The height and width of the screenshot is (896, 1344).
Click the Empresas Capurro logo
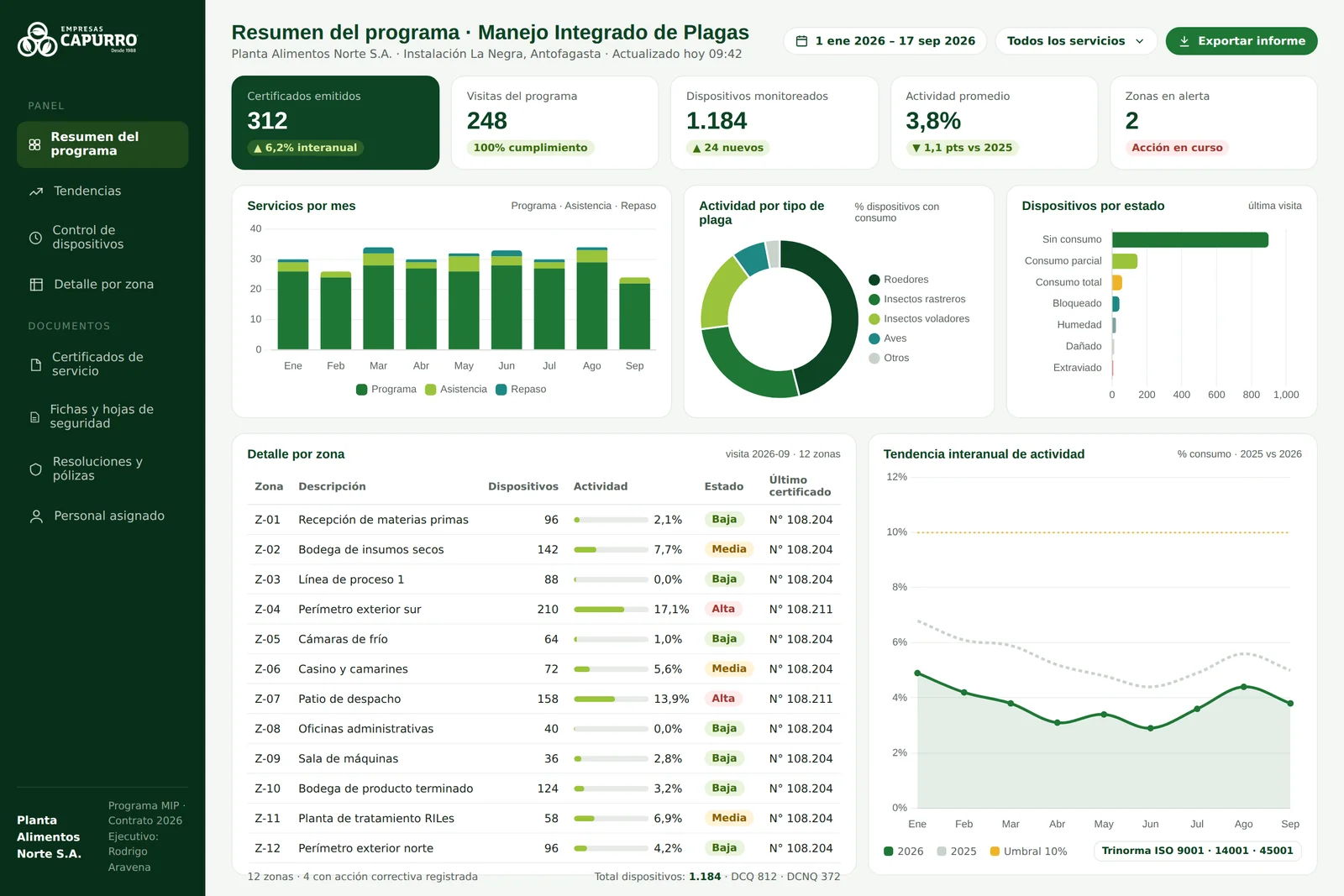point(77,39)
